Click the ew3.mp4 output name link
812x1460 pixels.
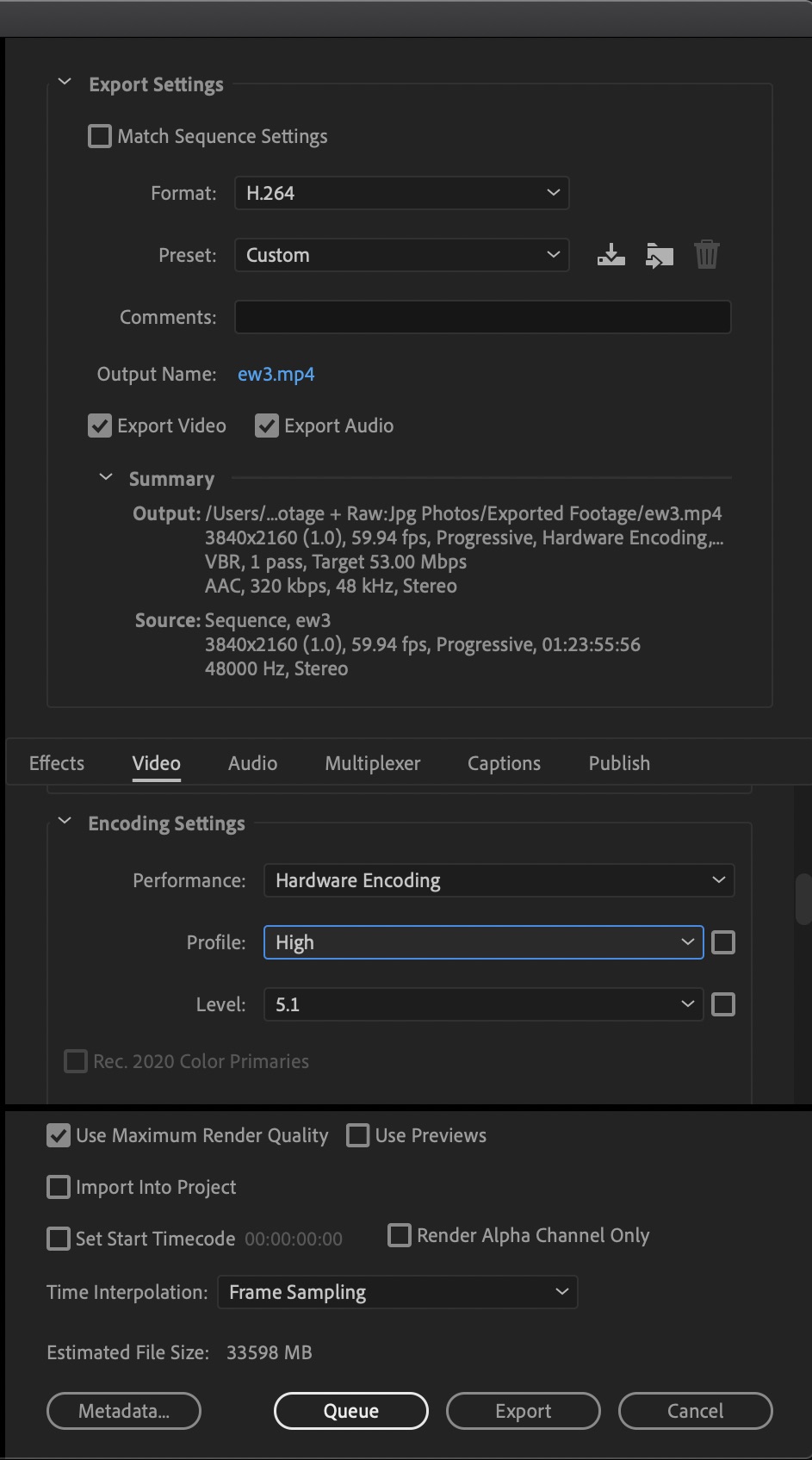click(x=276, y=374)
